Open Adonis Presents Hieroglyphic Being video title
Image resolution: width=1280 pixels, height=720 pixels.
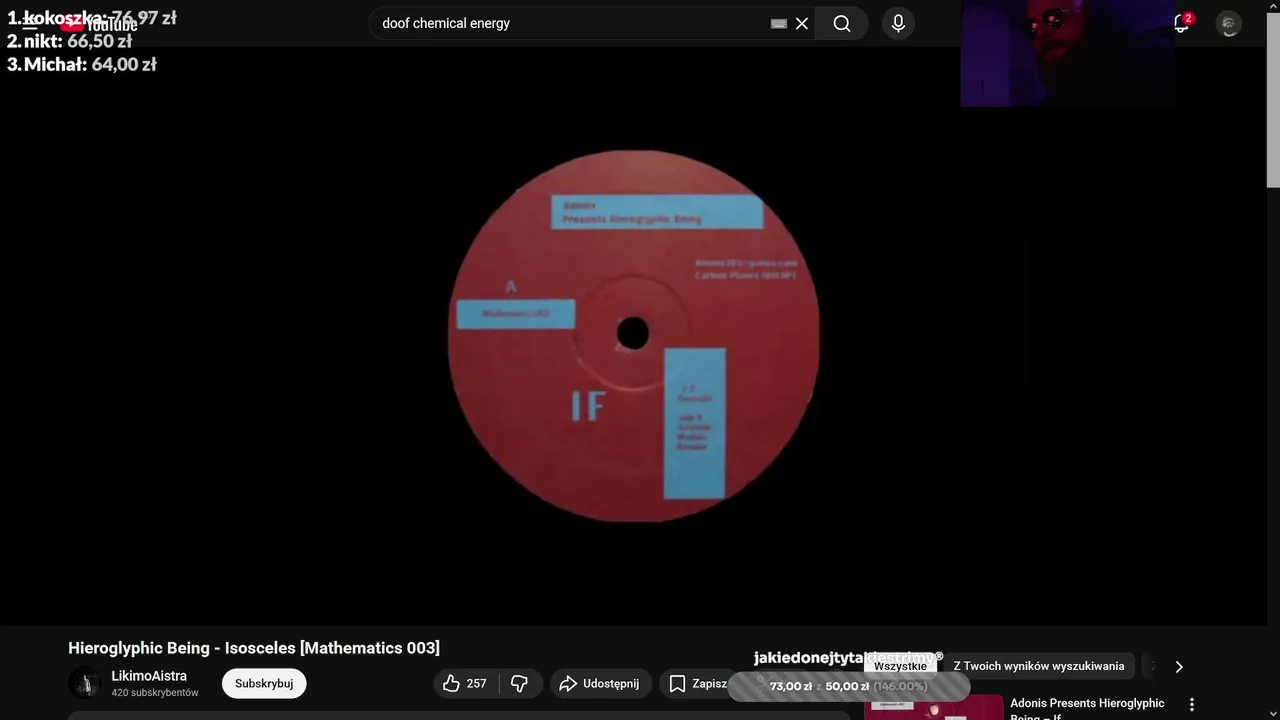(x=1087, y=708)
